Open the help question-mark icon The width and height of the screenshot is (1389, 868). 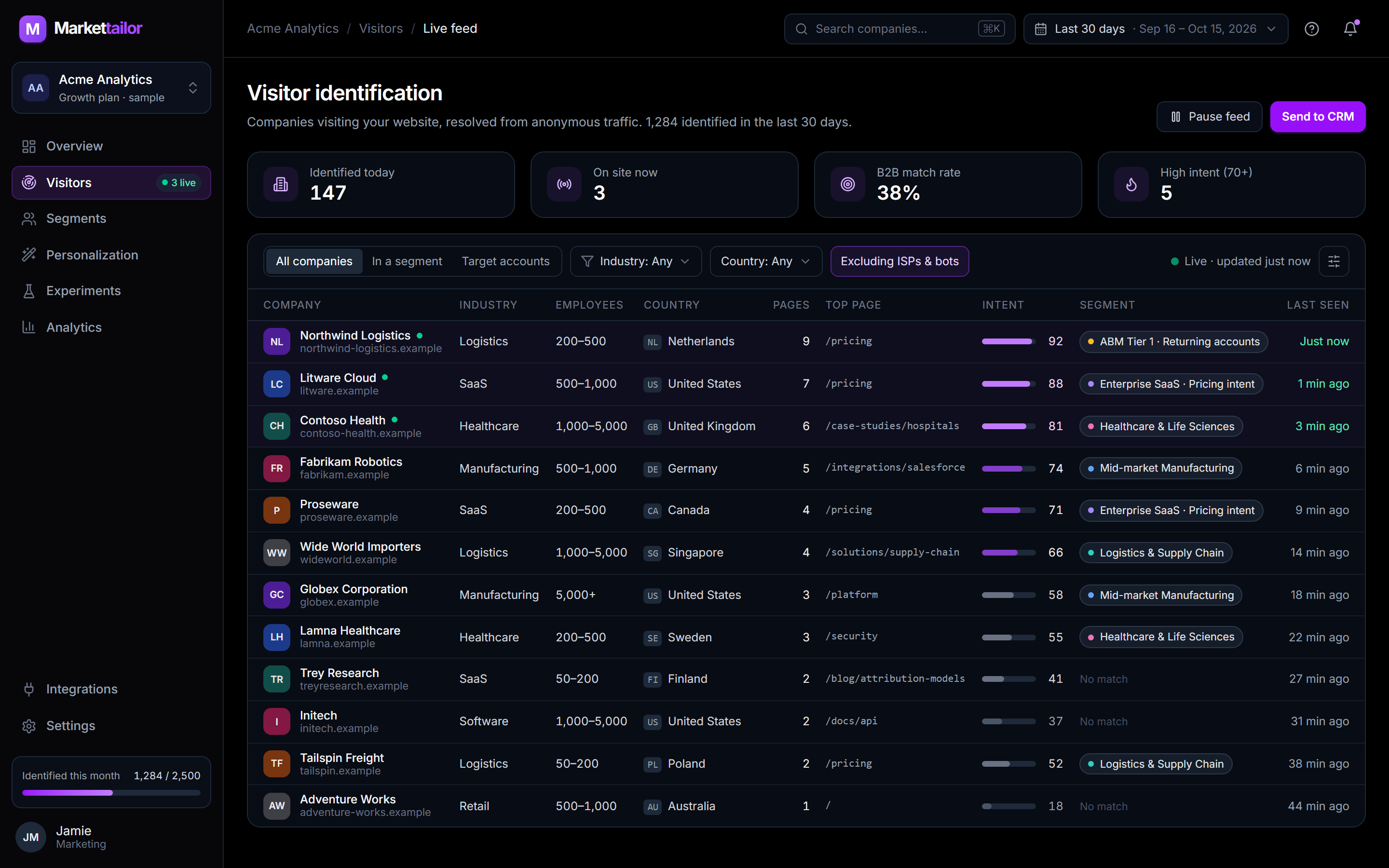pyautogui.click(x=1311, y=29)
